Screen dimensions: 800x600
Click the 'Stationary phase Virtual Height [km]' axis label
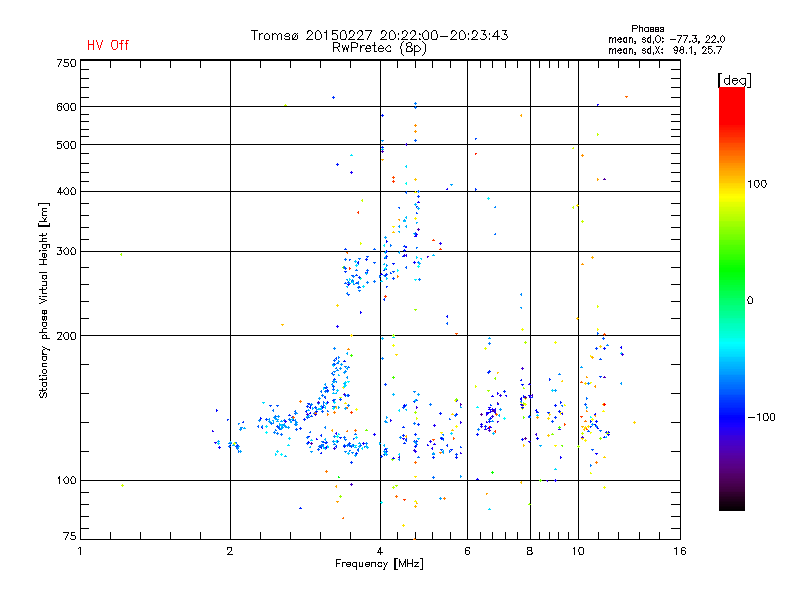44,300
